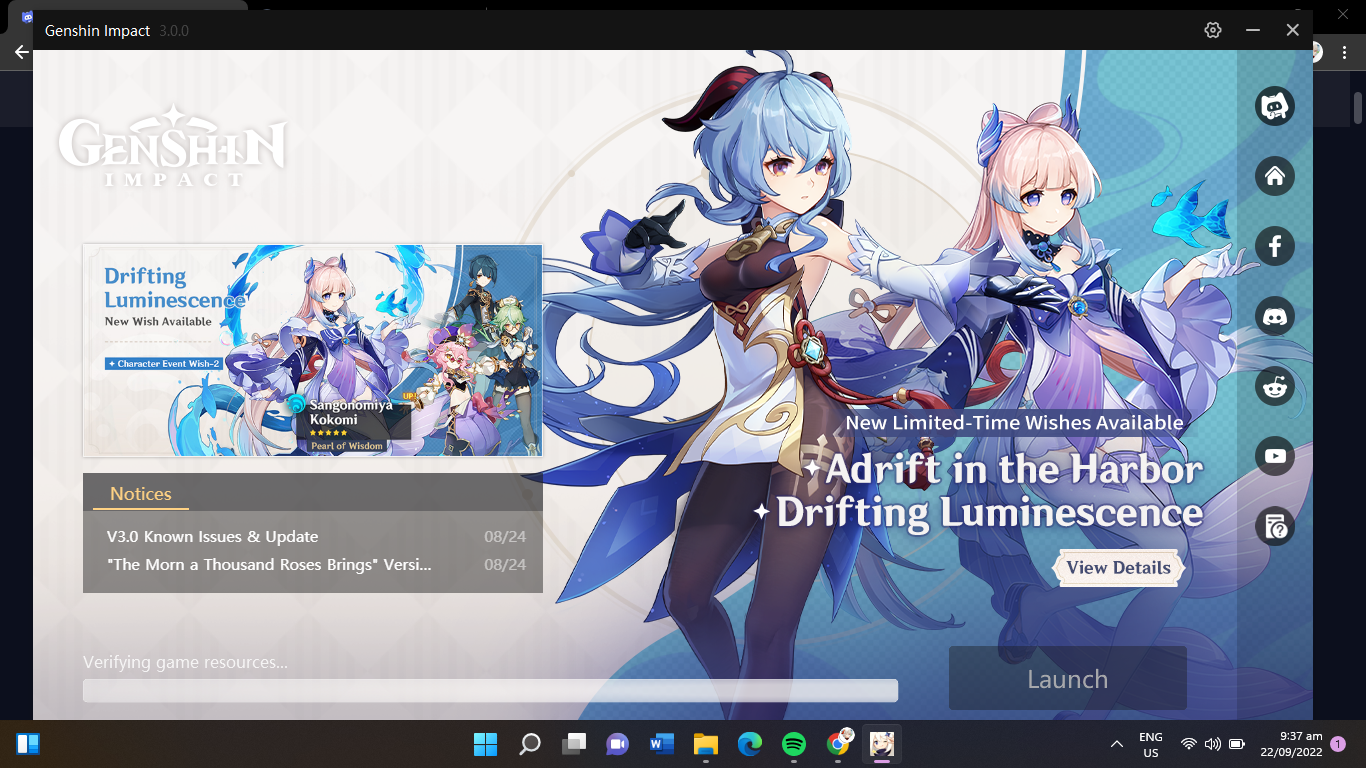Open the YouTube channel icon
The width and height of the screenshot is (1366, 768).
click(1275, 456)
